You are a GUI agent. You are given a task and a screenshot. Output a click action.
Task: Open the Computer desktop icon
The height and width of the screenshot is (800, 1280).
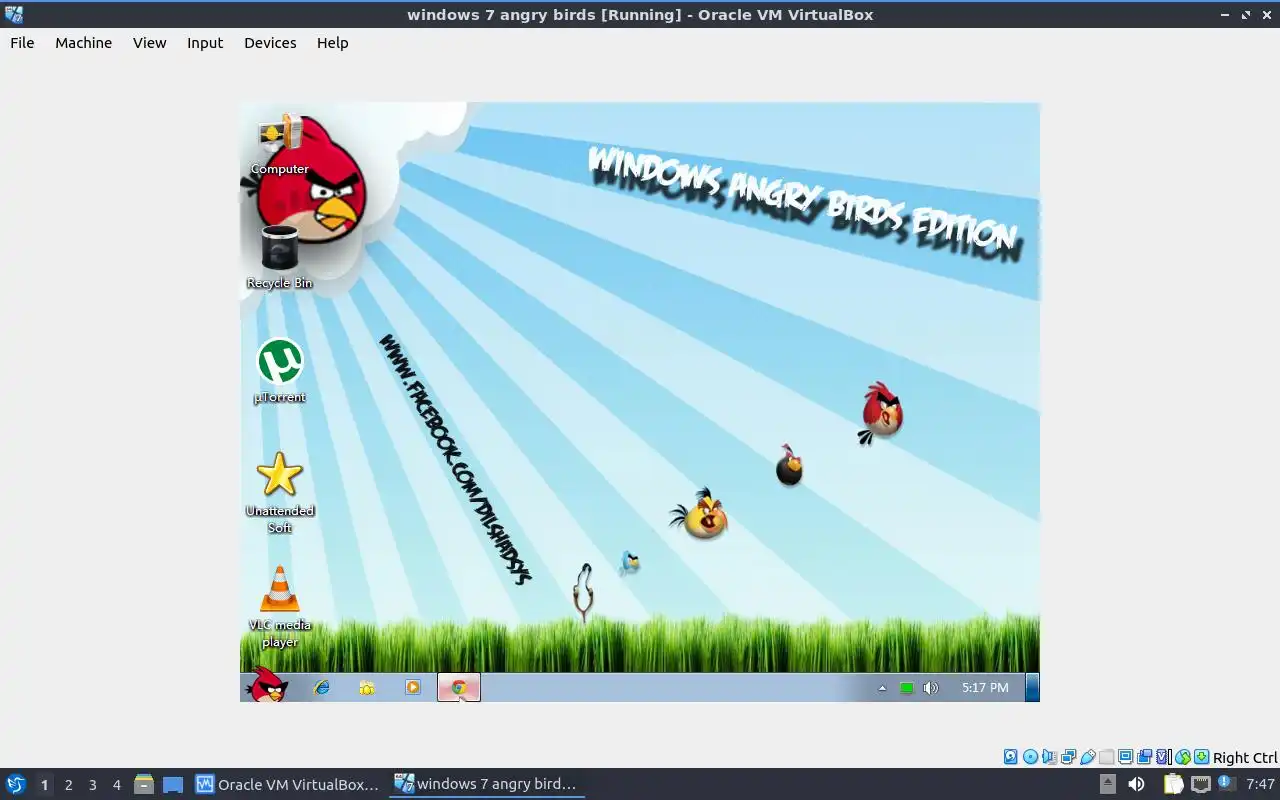(x=280, y=144)
